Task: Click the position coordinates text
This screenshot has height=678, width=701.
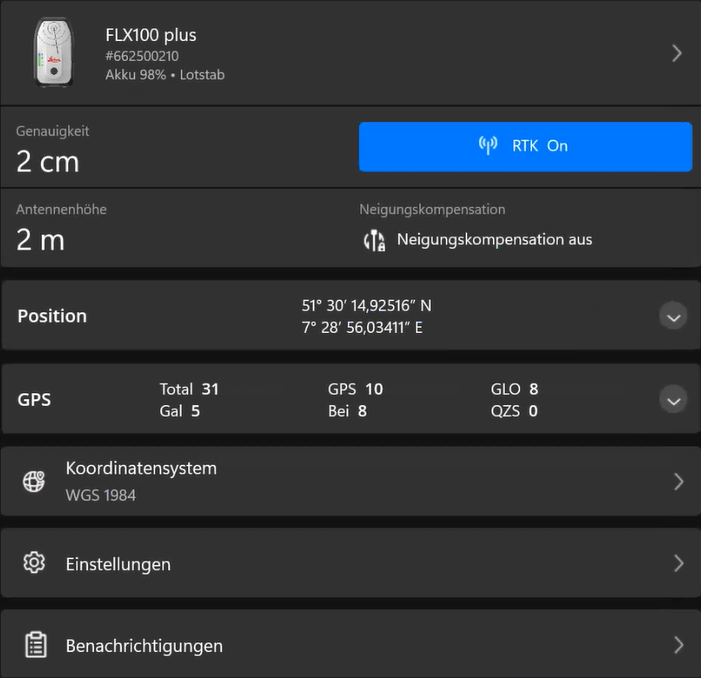Action: [366, 316]
